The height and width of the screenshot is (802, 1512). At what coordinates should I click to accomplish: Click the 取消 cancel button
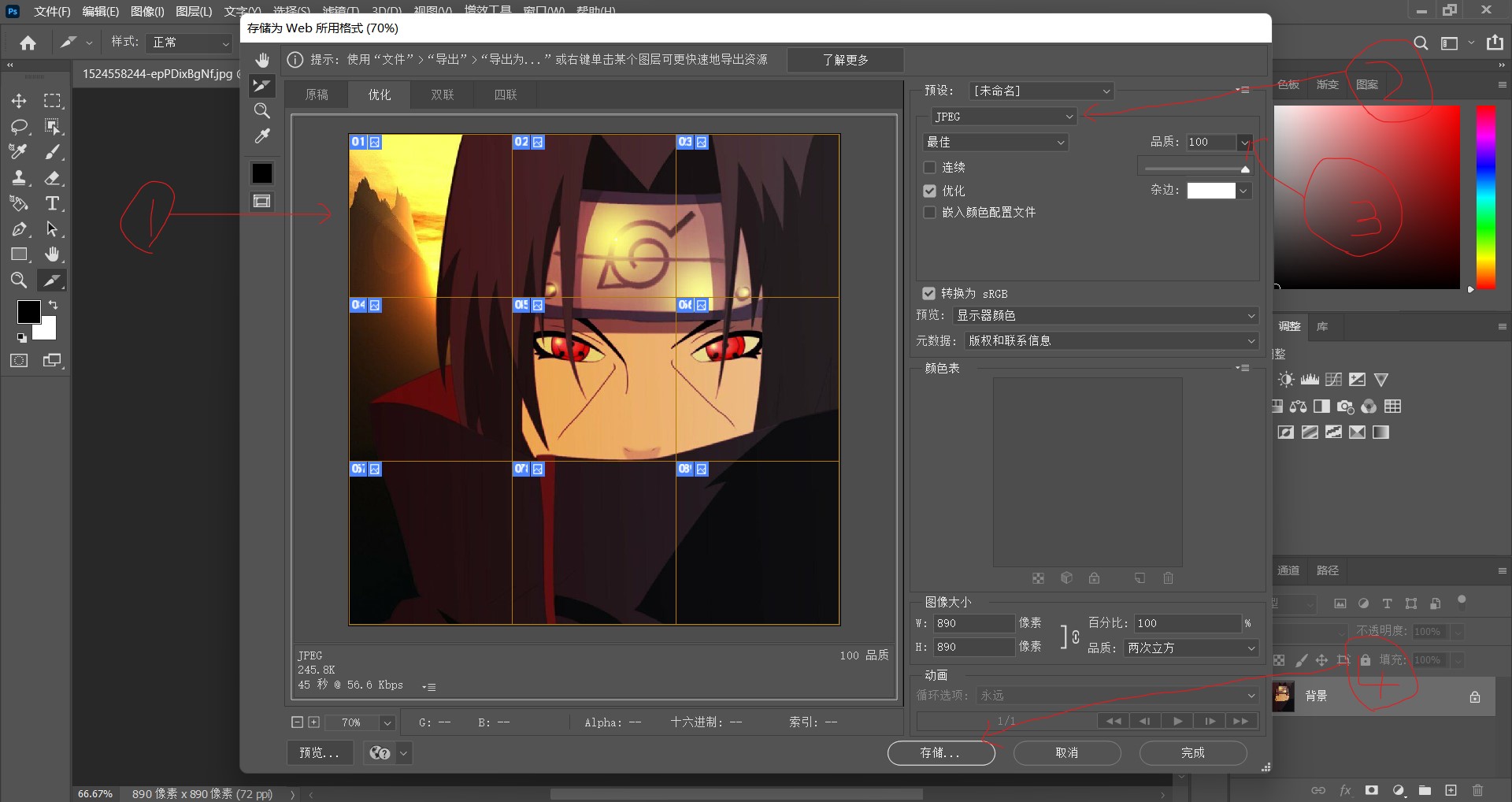[1067, 753]
